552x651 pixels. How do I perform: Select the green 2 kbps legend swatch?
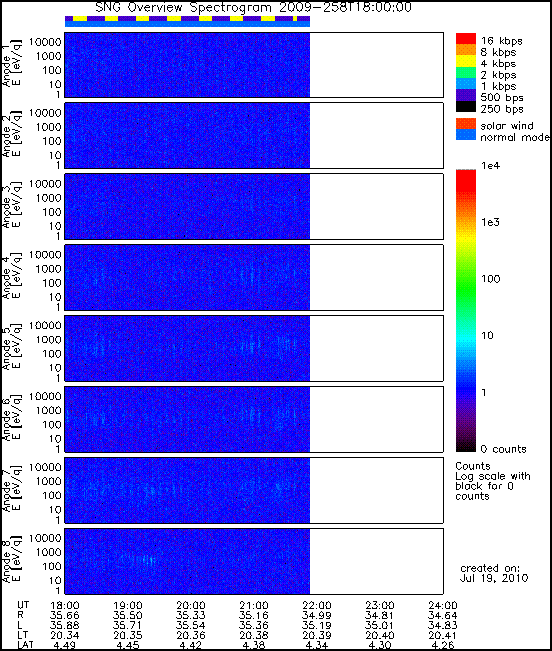click(466, 72)
